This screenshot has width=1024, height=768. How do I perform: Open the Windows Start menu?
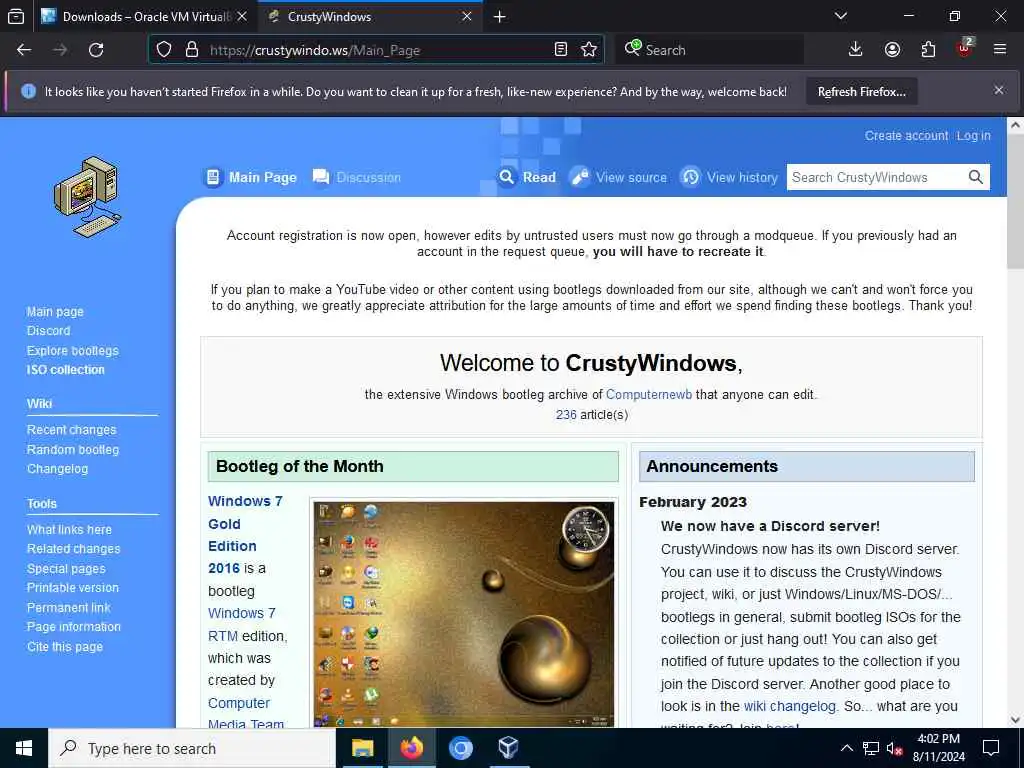click(24, 748)
